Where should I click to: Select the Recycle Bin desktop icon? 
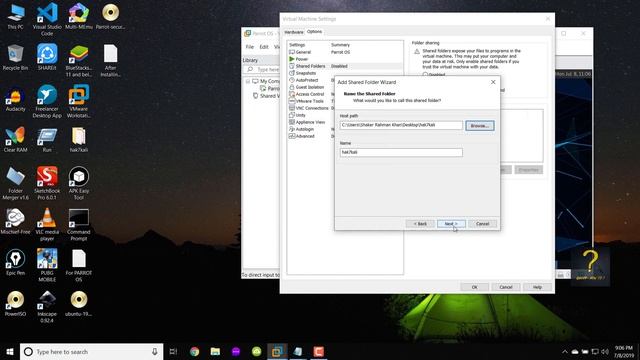(x=16, y=58)
